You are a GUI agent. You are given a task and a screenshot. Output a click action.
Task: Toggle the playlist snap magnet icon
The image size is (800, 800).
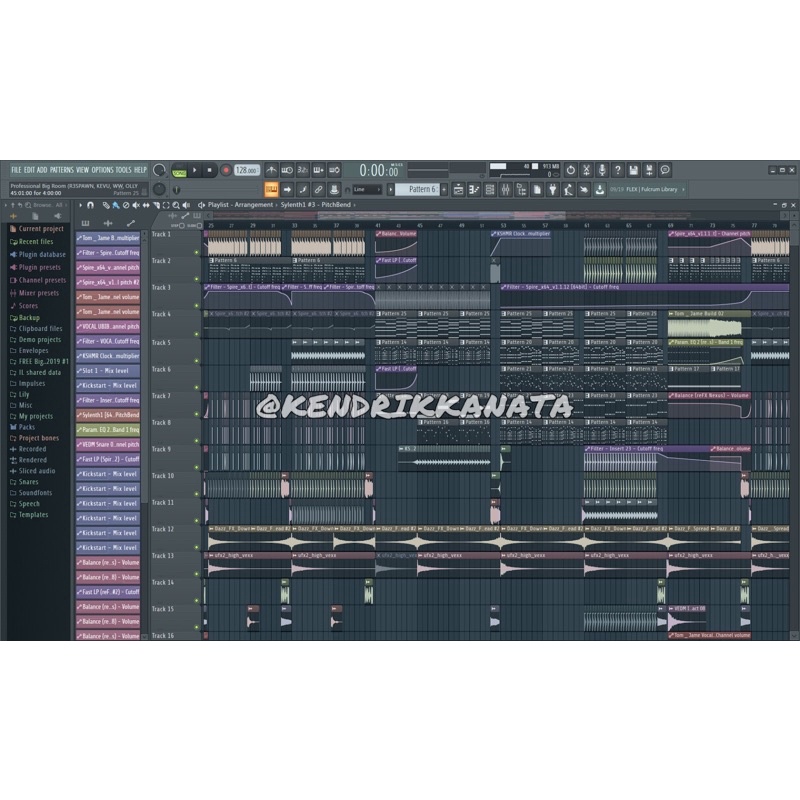[x=90, y=205]
